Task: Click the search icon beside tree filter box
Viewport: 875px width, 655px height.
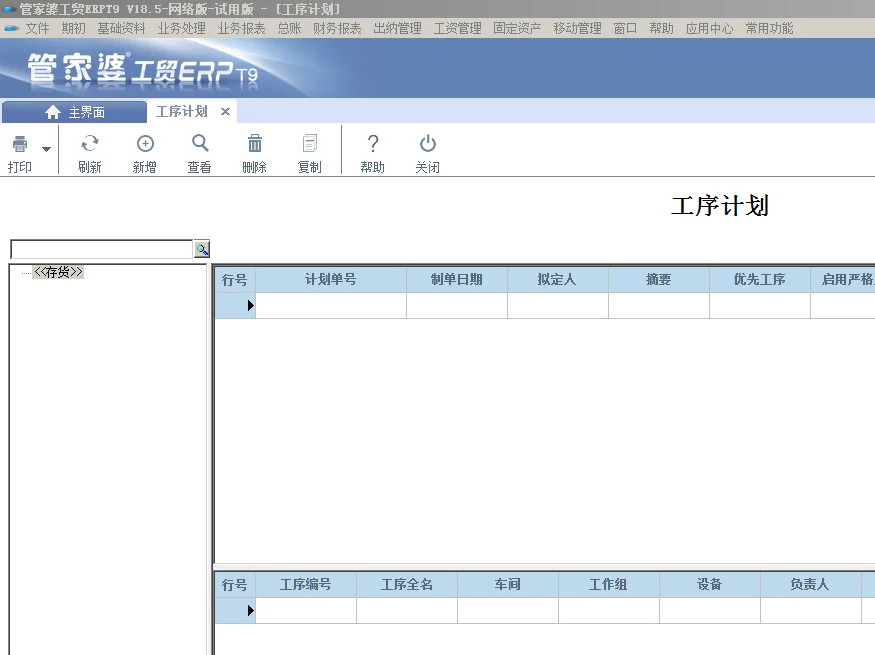Action: point(201,249)
